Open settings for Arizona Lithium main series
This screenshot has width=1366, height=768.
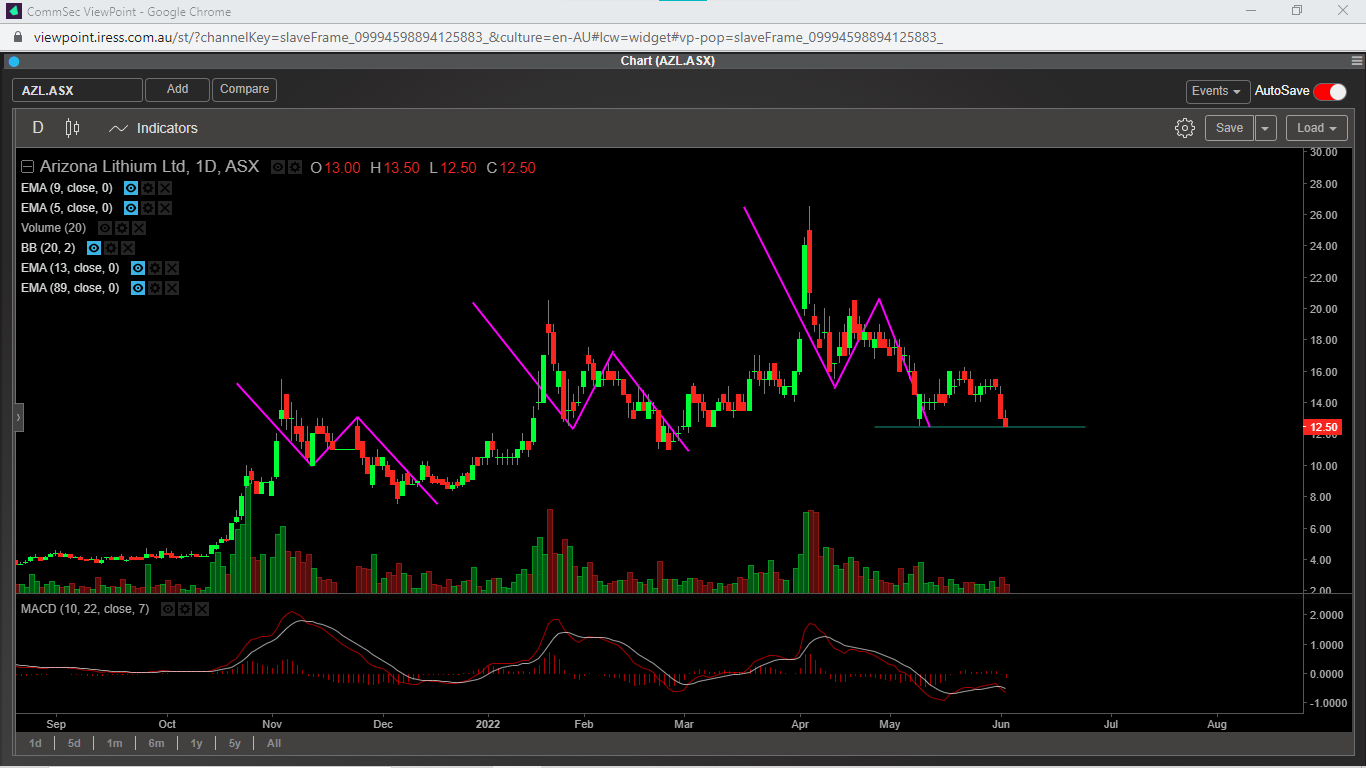coord(295,168)
